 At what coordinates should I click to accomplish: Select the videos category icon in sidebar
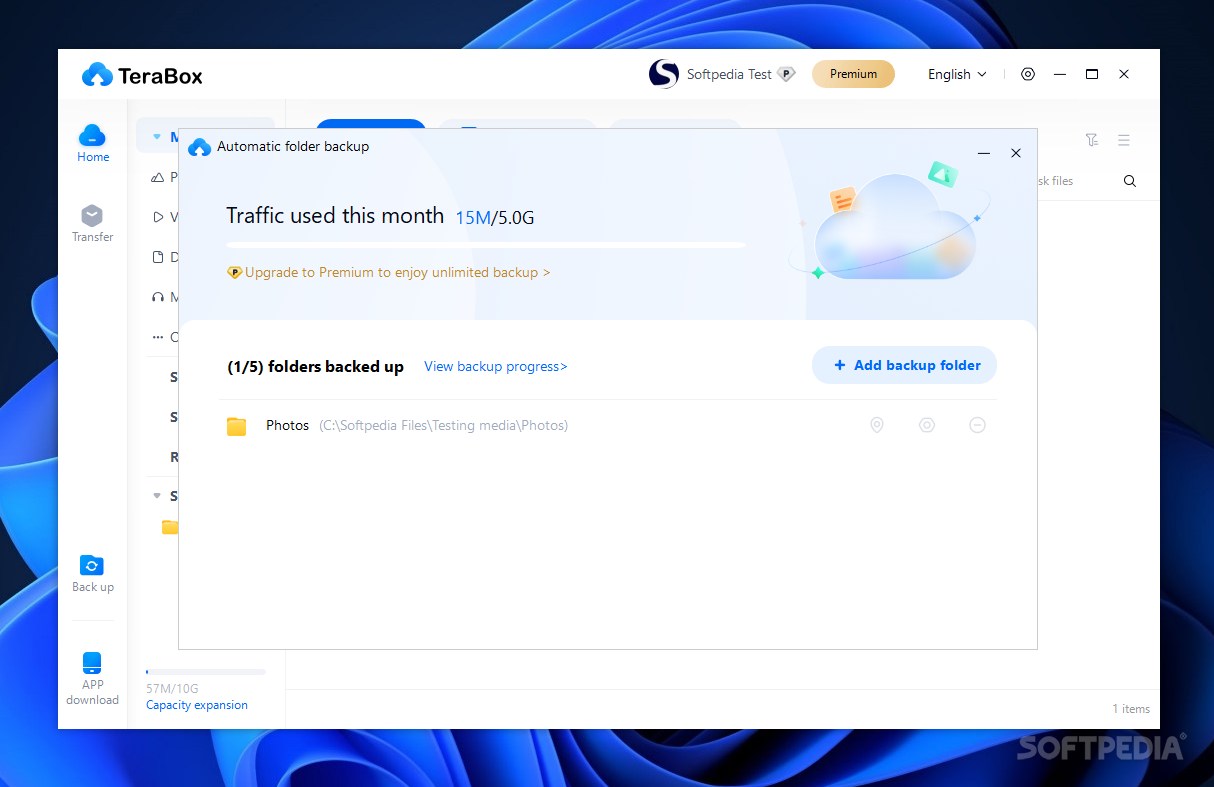tap(157, 217)
